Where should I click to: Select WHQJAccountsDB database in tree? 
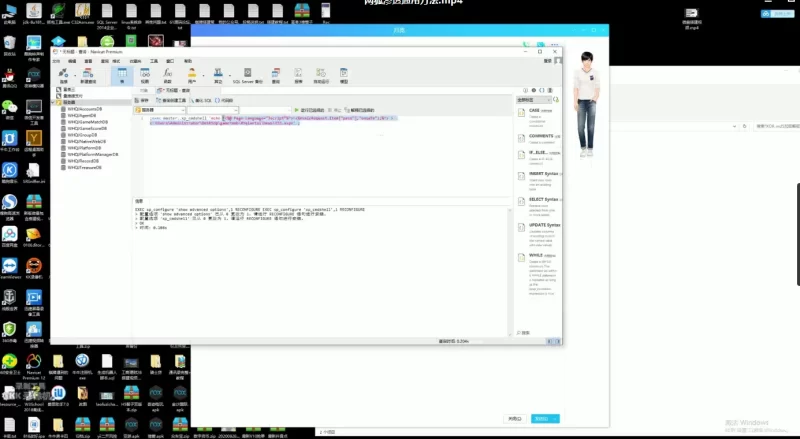(84, 109)
